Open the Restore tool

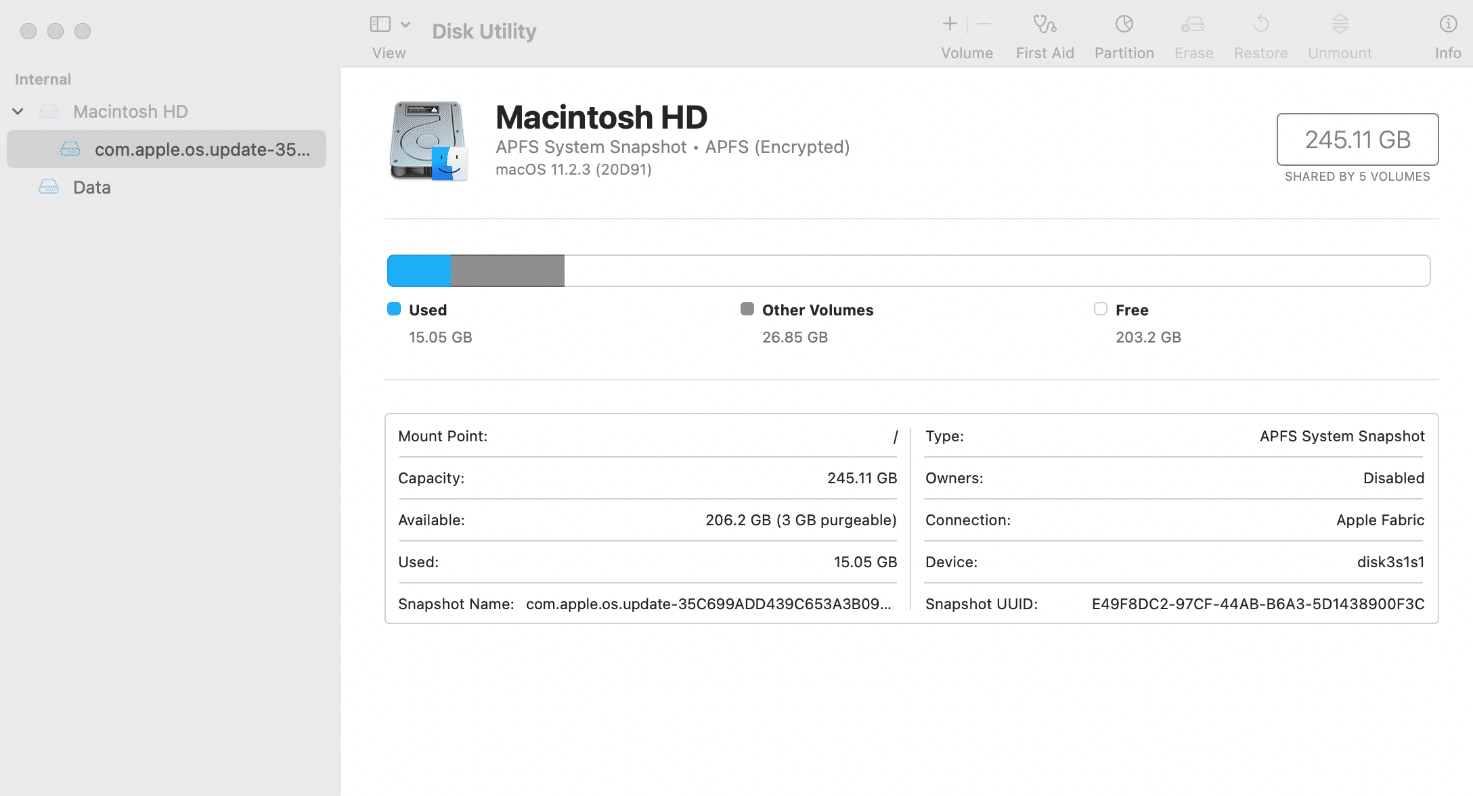click(x=1260, y=35)
